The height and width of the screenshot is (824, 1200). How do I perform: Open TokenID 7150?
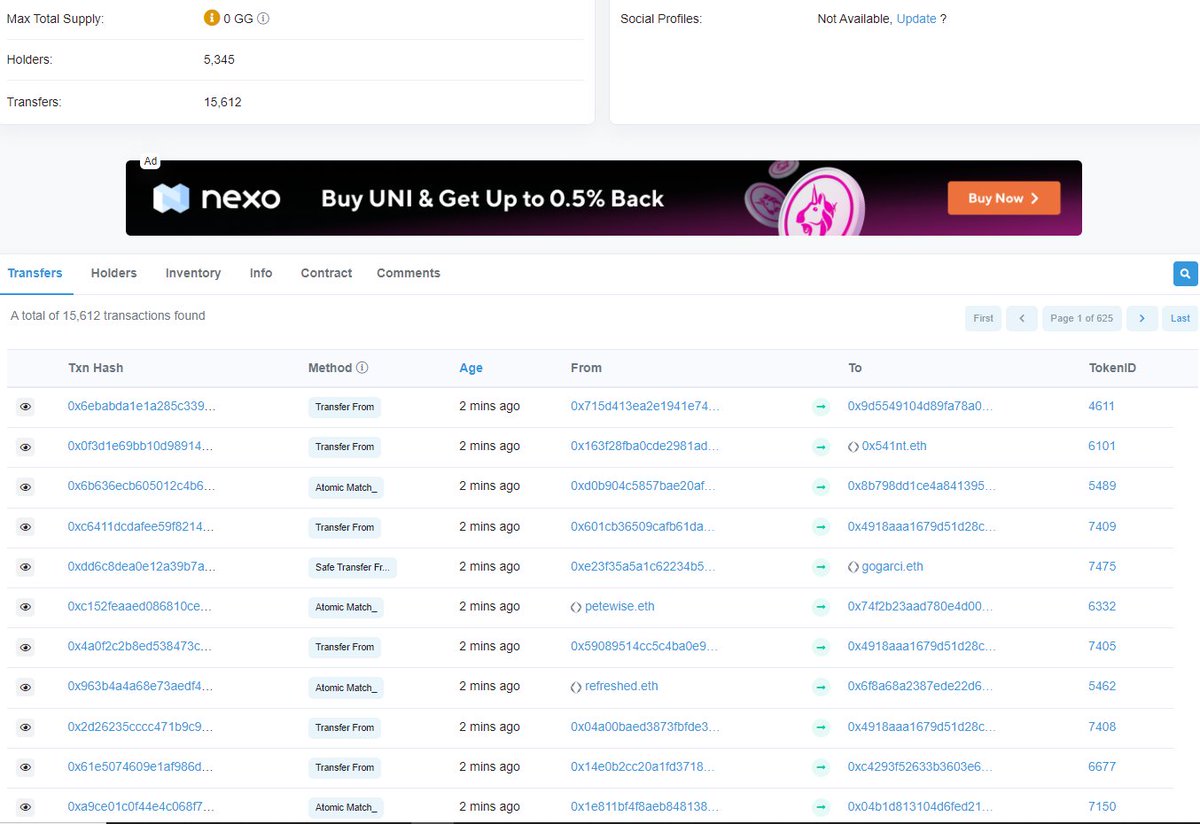(x=1102, y=807)
